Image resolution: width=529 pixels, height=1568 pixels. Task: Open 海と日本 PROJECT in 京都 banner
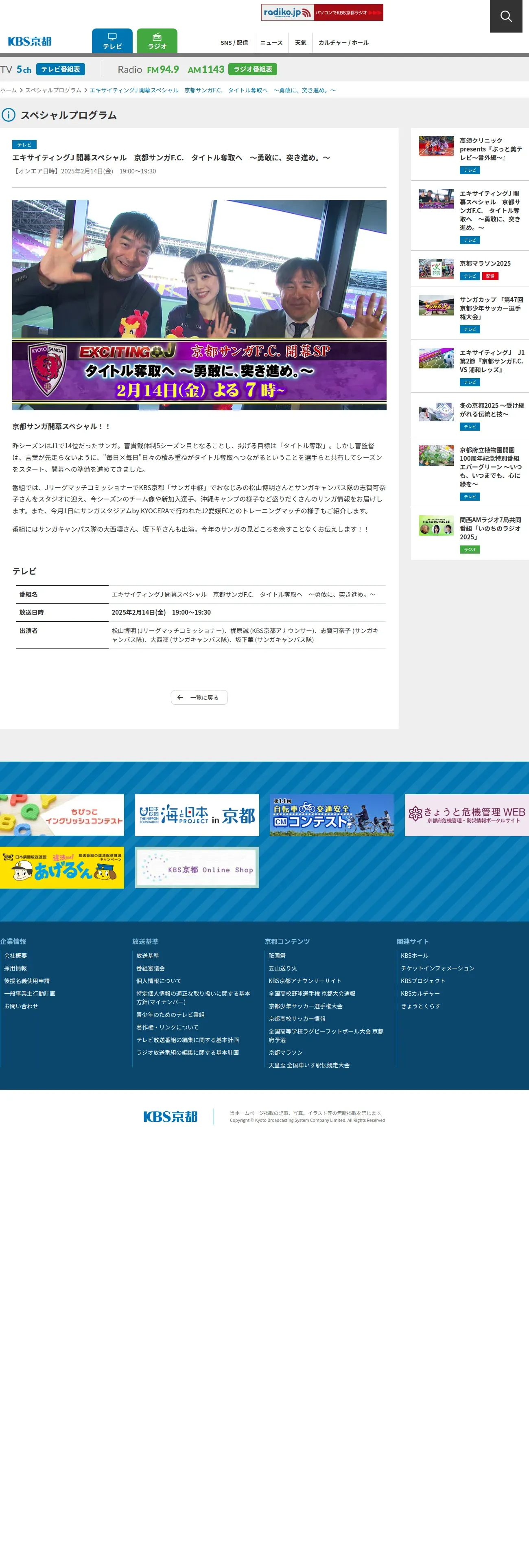197,815
